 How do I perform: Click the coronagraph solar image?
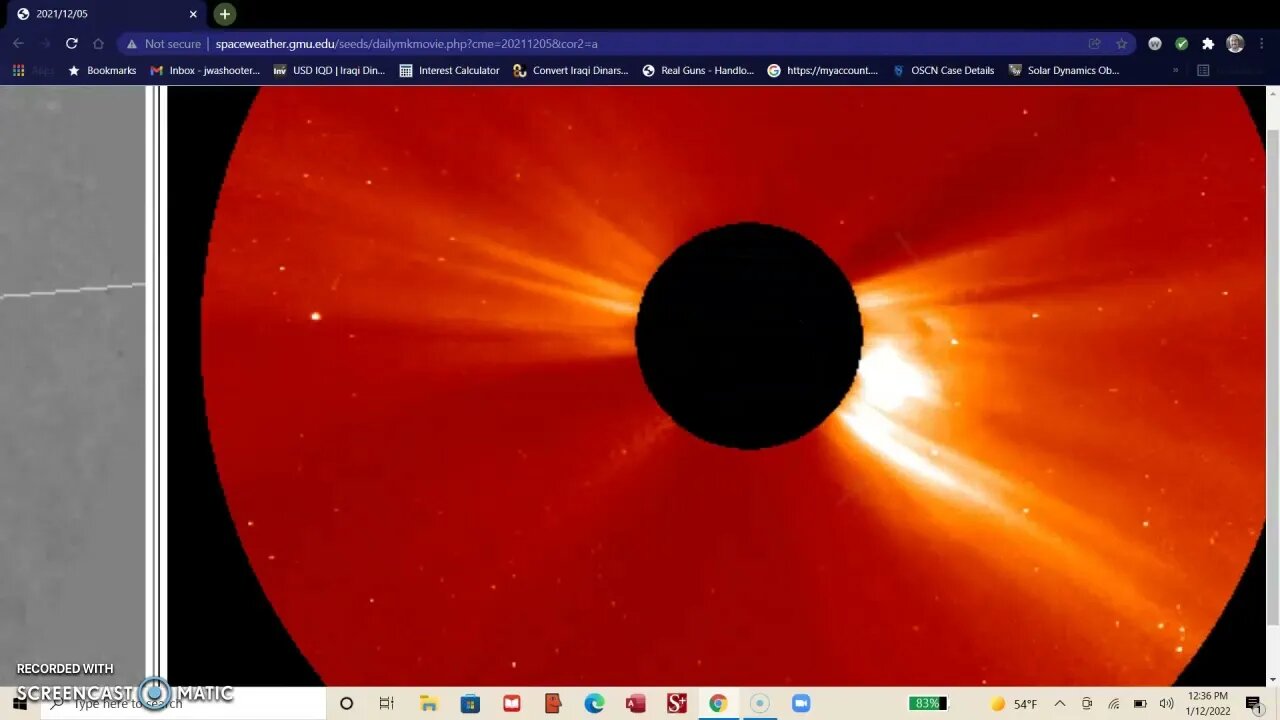pos(717,386)
